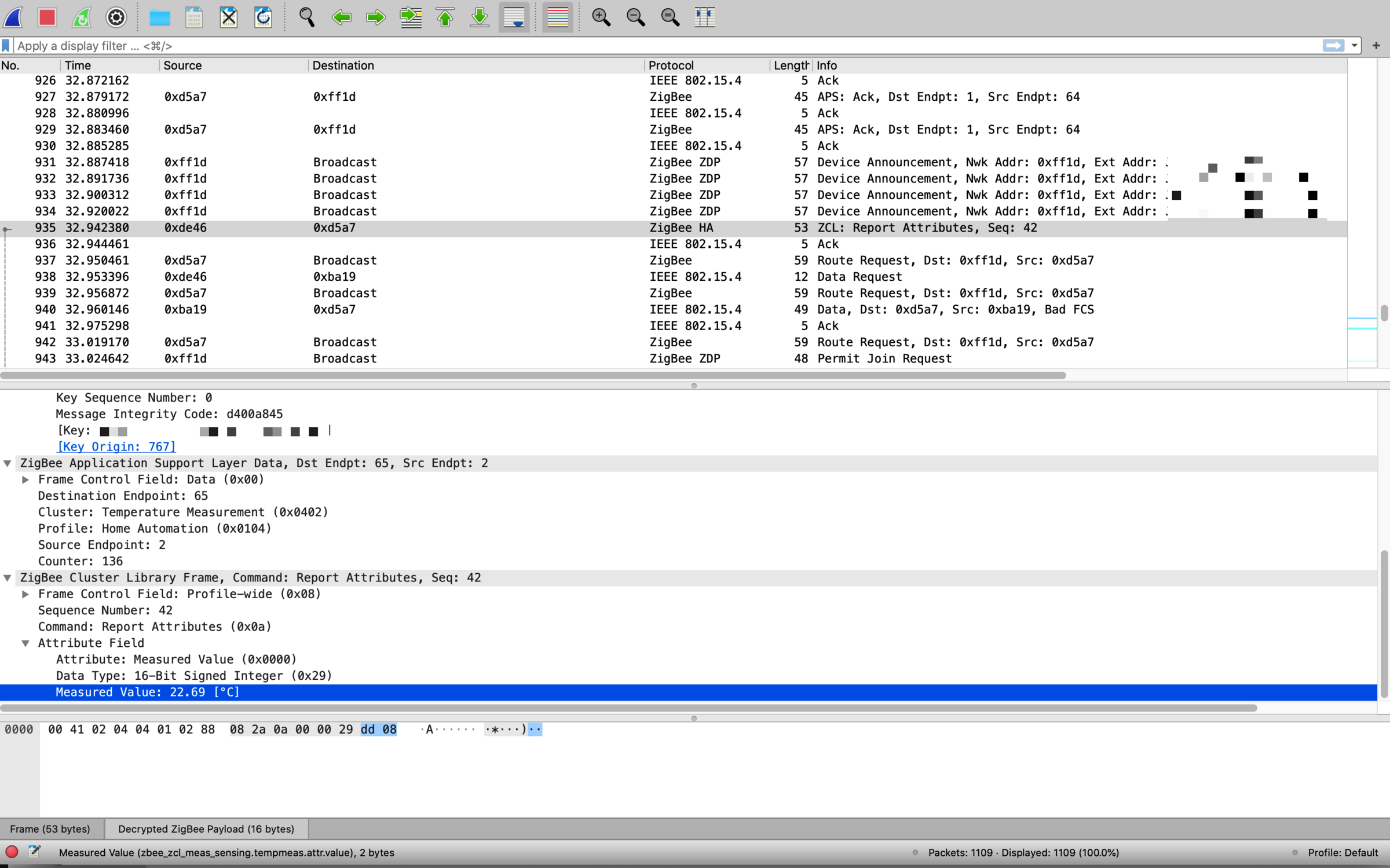Select packet 940 with Bad FCS
The width and height of the screenshot is (1390, 868).
(x=674, y=309)
